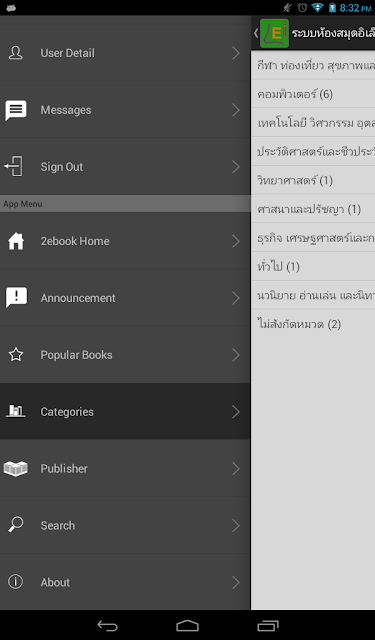Tap the Announcement exclamation bubble icon
This screenshot has height=640, width=375.
click(x=16, y=298)
